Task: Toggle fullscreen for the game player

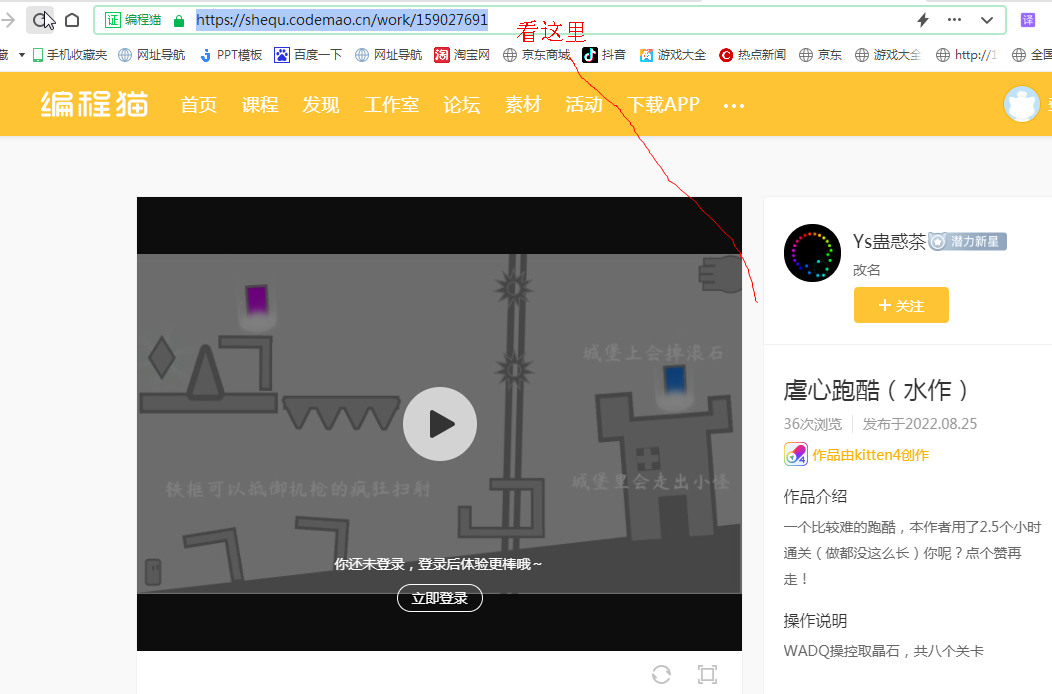Action: click(x=707, y=674)
